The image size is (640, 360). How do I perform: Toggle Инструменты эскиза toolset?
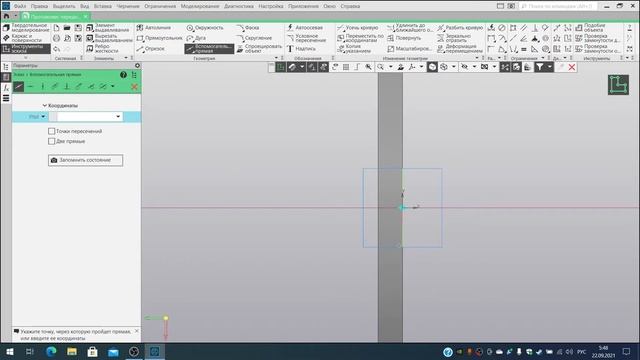point(26,49)
